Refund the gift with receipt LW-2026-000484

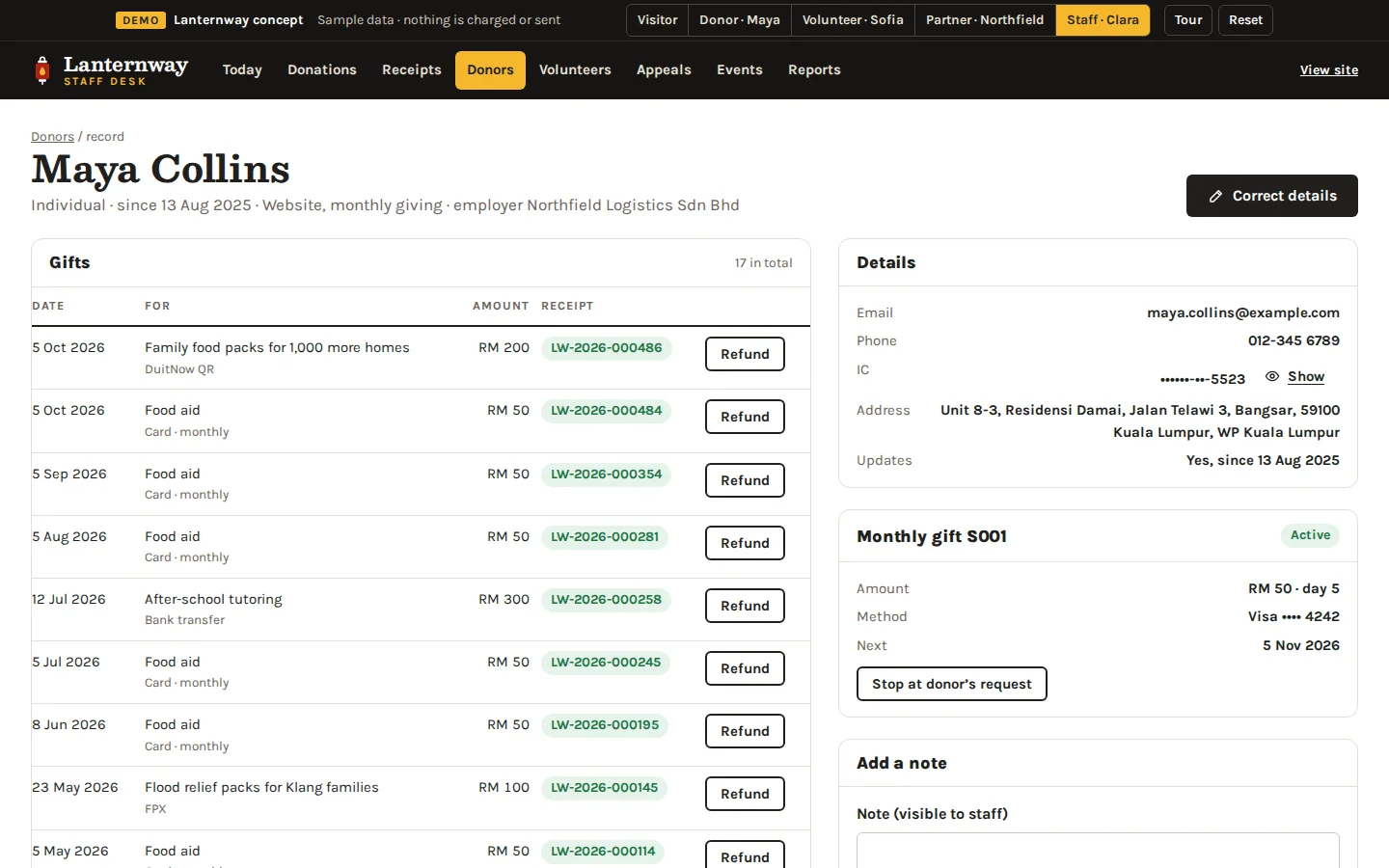[x=745, y=417]
